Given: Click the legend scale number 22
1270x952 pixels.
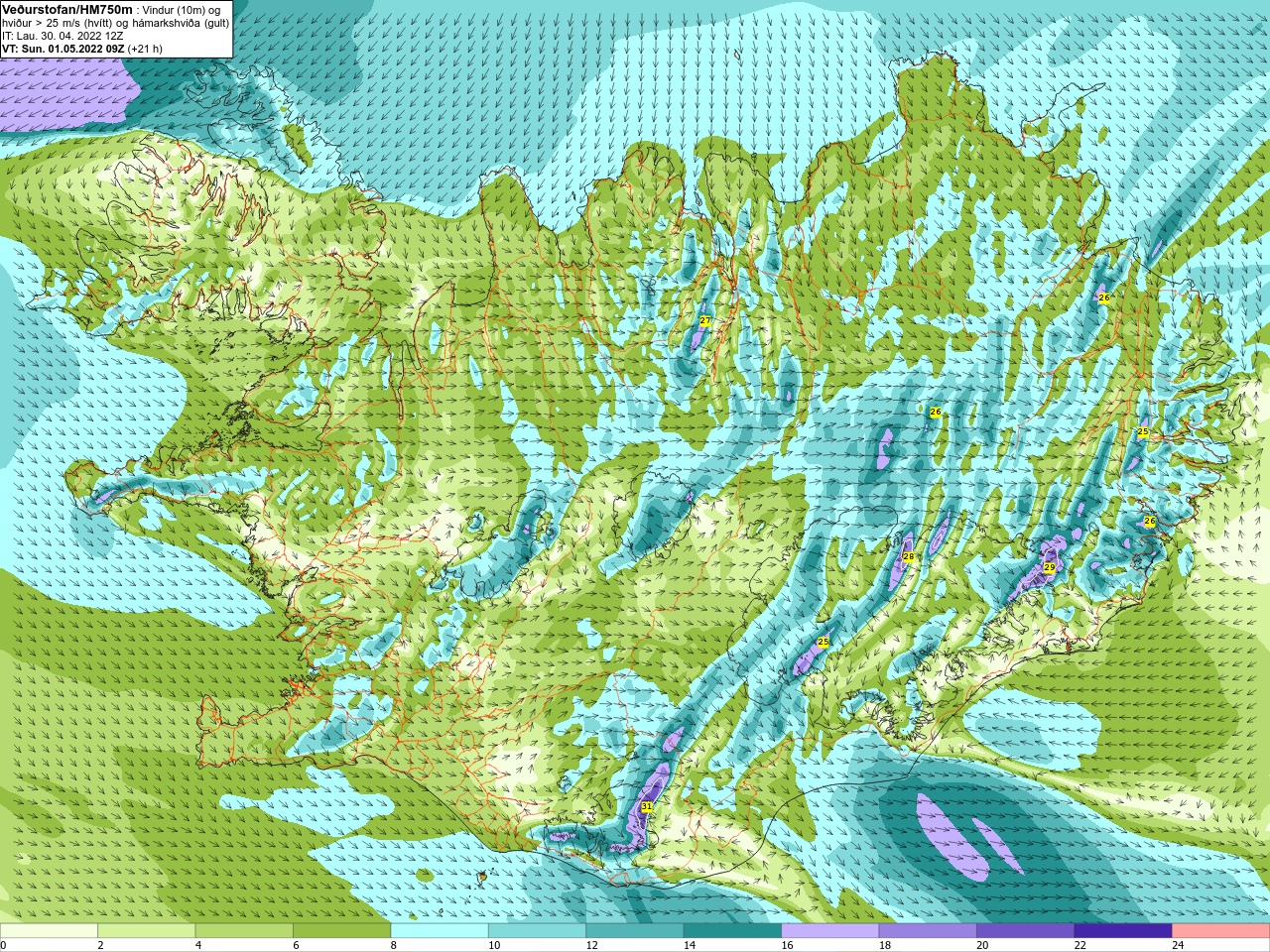Looking at the screenshot, I should 1079,945.
